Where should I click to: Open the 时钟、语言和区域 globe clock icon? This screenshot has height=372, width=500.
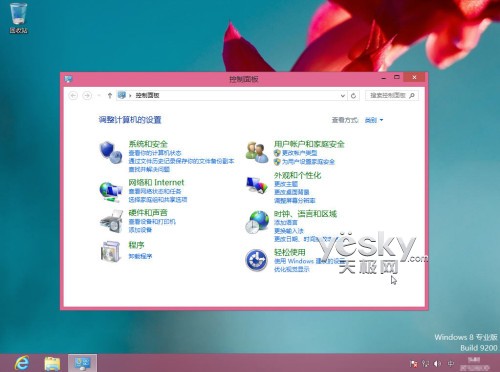[257, 222]
